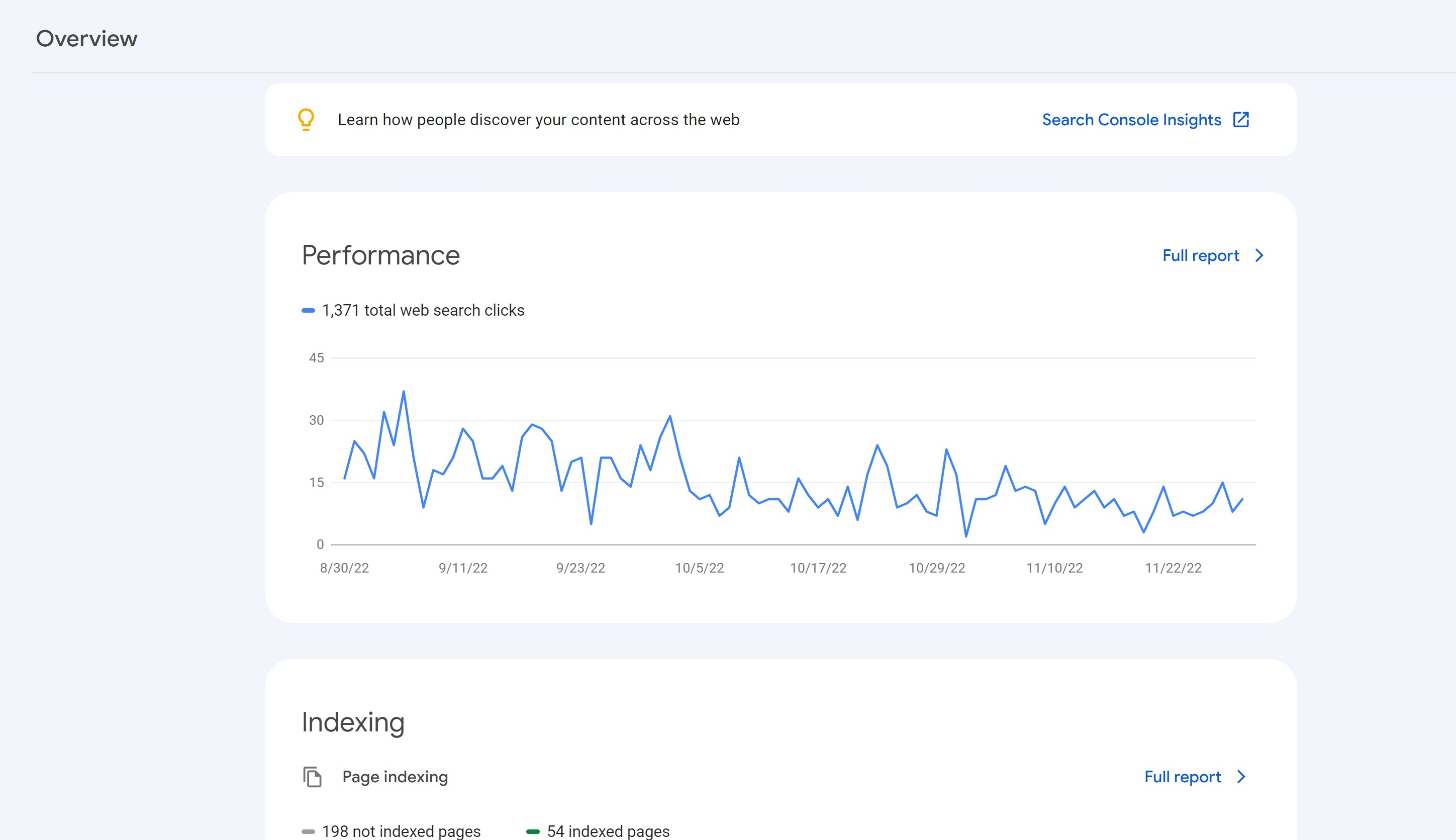Screen dimensions: 1456x840
Task: Click the Indexing heading
Action: coord(353,722)
